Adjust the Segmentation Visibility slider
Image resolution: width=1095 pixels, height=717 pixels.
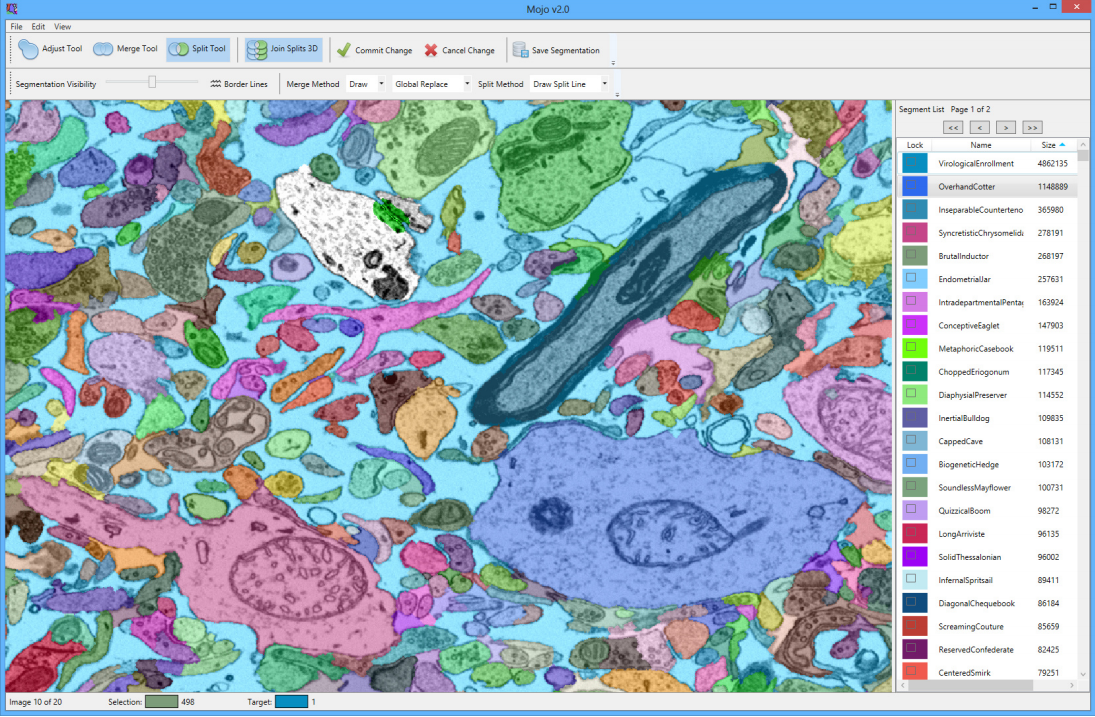pyautogui.click(x=152, y=82)
